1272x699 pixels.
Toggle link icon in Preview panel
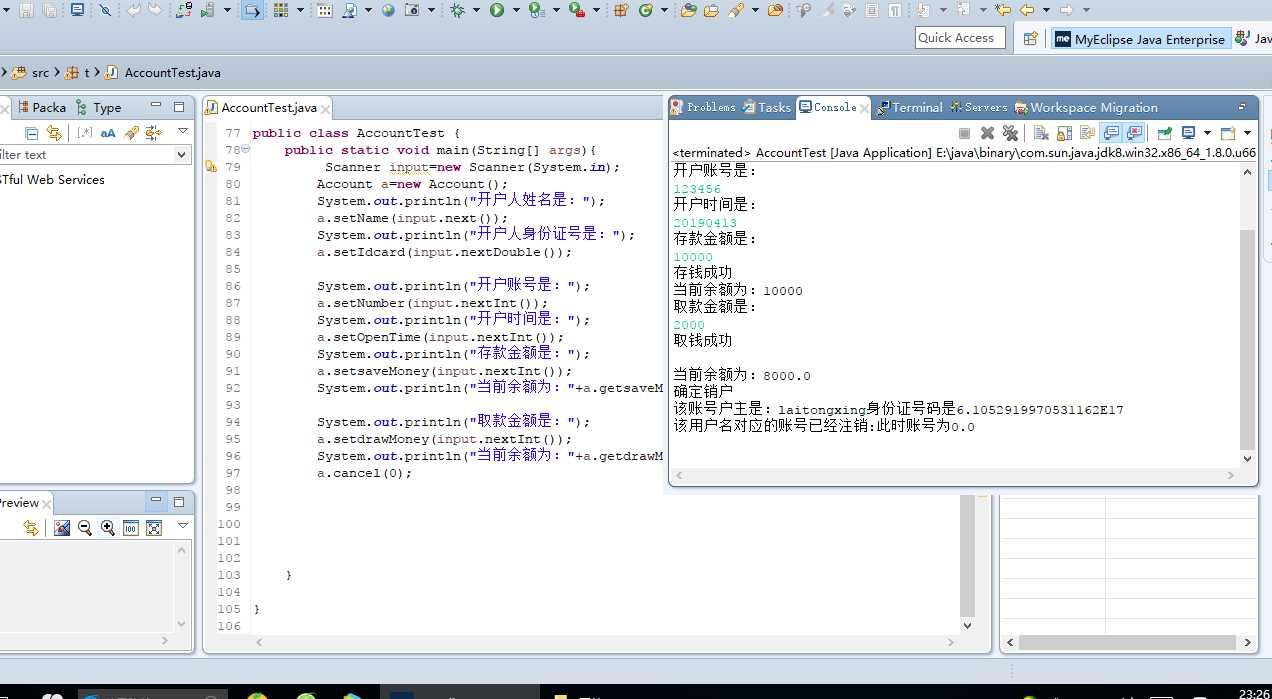[x=31, y=528]
